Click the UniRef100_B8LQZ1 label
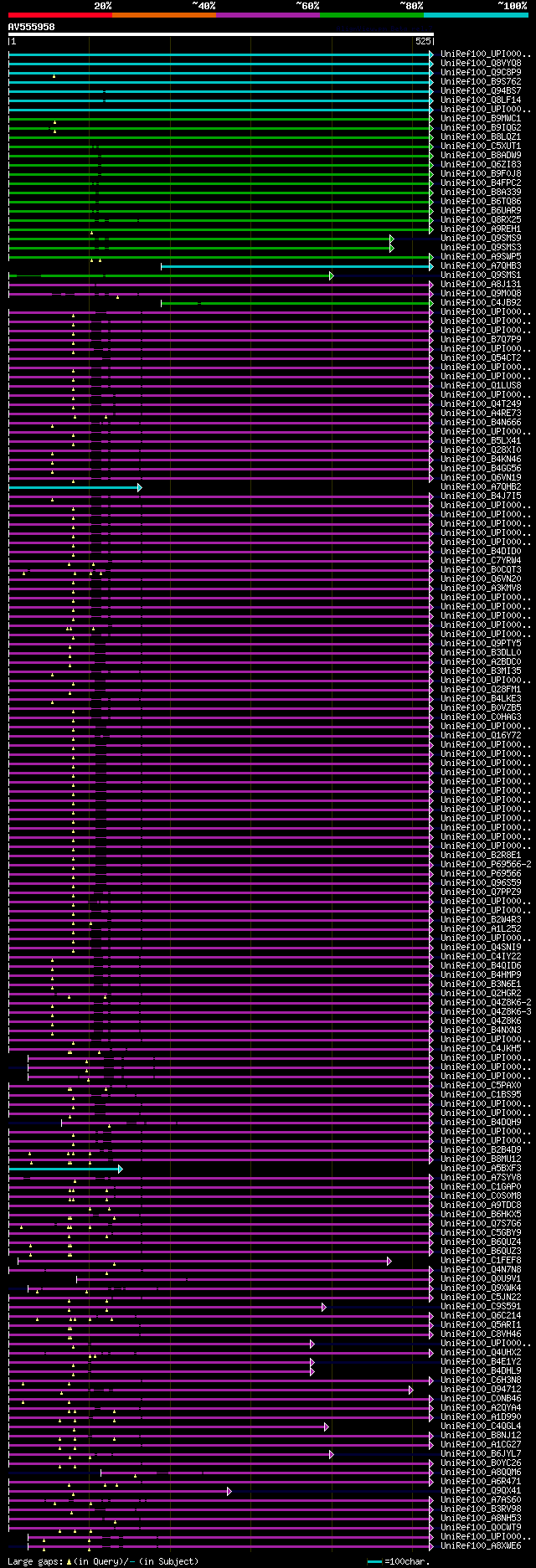 pyautogui.click(x=481, y=136)
